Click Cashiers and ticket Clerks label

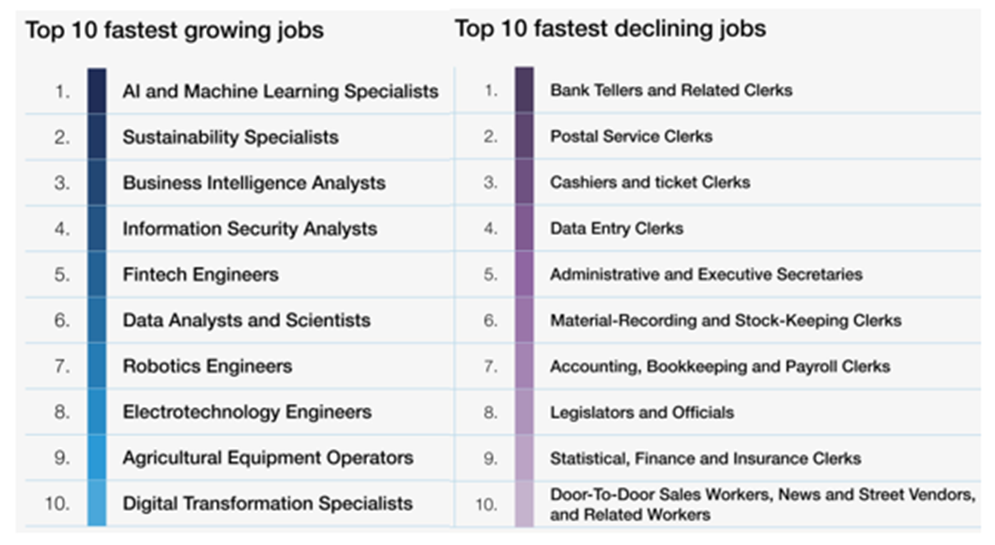click(650, 182)
